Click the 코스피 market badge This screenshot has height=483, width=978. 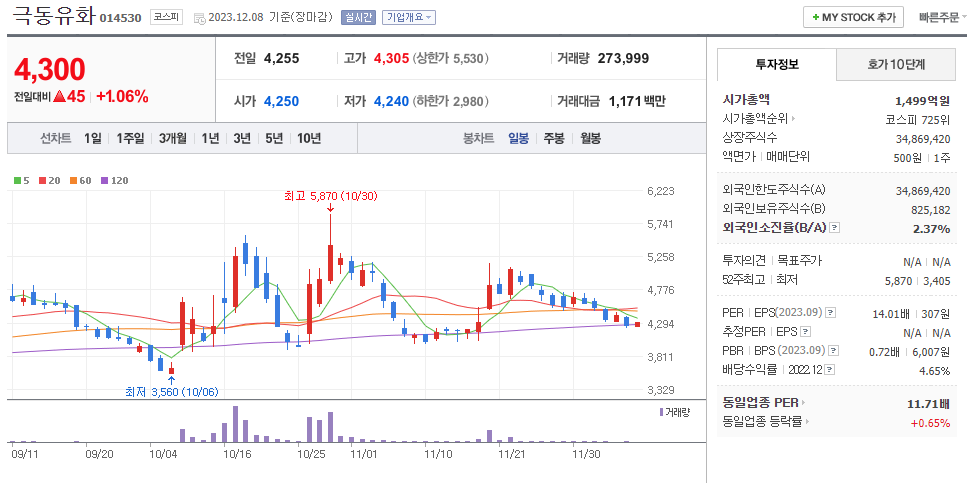pyautogui.click(x=166, y=17)
